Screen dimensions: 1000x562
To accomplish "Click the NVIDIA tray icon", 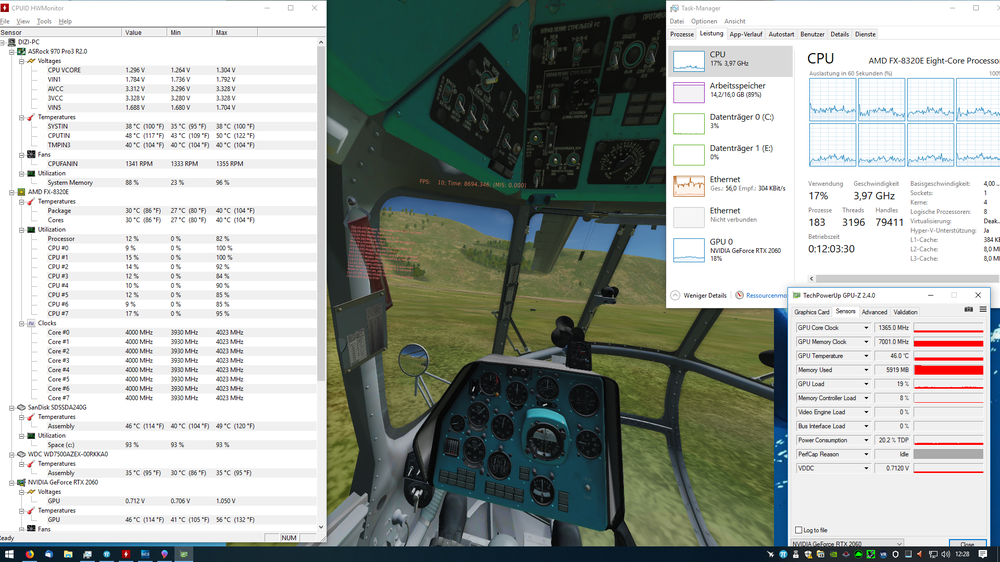I will 833,554.
